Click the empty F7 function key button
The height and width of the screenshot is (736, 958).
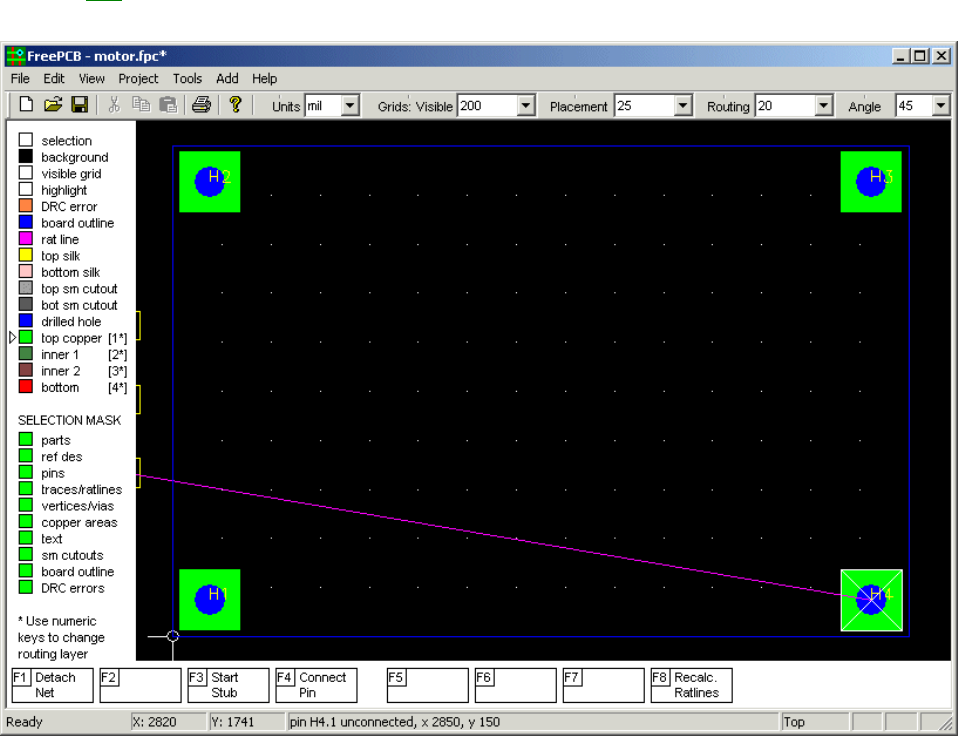[x=604, y=685]
